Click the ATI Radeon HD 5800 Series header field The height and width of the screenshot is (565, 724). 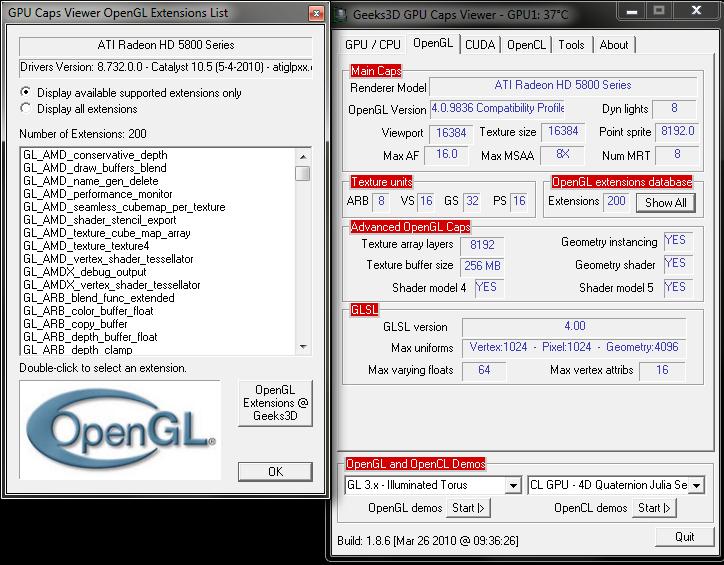tap(166, 45)
